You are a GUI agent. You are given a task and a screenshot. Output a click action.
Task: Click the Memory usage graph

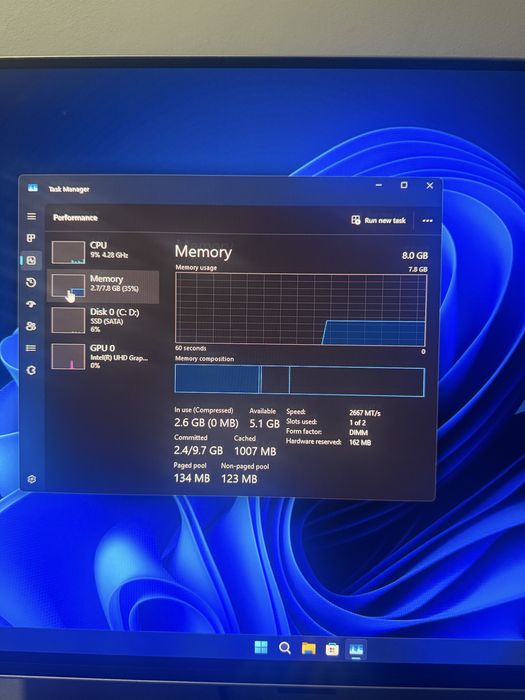pyautogui.click(x=300, y=309)
